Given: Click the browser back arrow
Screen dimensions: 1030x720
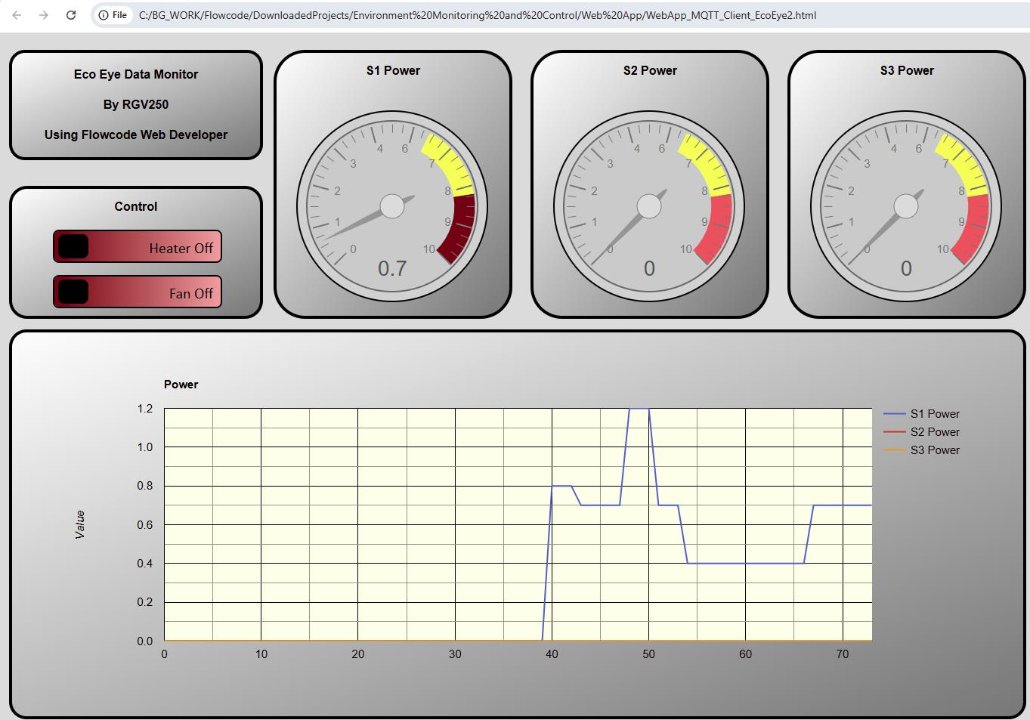Looking at the screenshot, I should pyautogui.click(x=16, y=15).
